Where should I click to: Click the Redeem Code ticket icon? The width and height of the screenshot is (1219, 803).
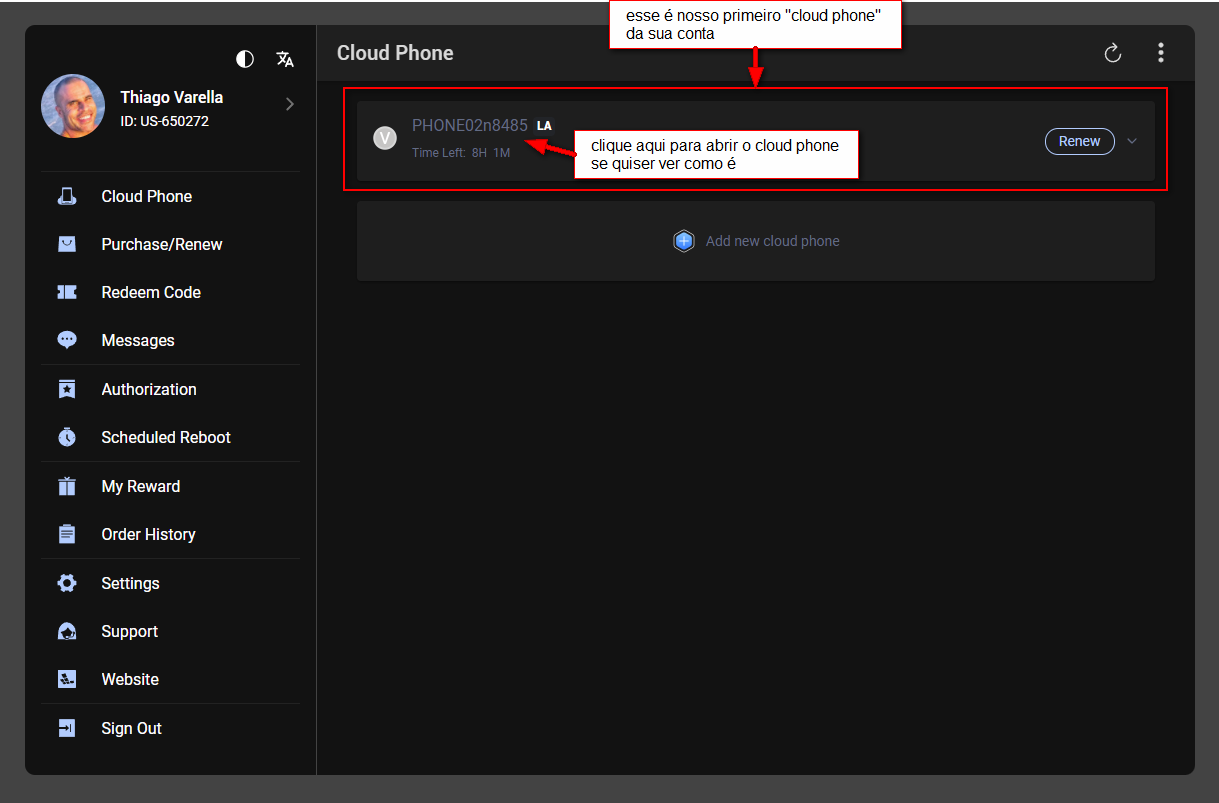pos(67,292)
